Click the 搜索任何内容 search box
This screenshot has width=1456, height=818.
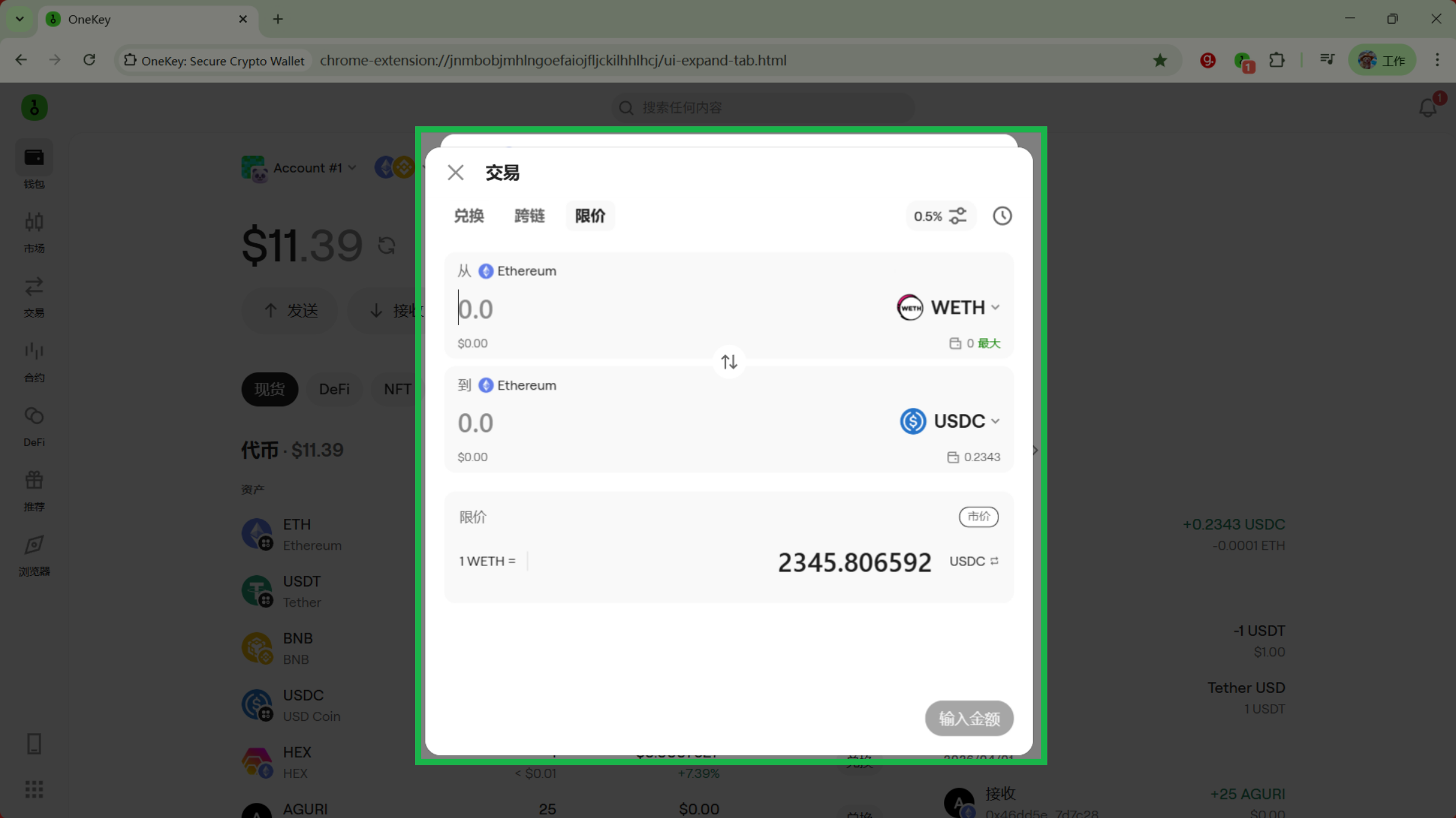pyautogui.click(x=763, y=108)
